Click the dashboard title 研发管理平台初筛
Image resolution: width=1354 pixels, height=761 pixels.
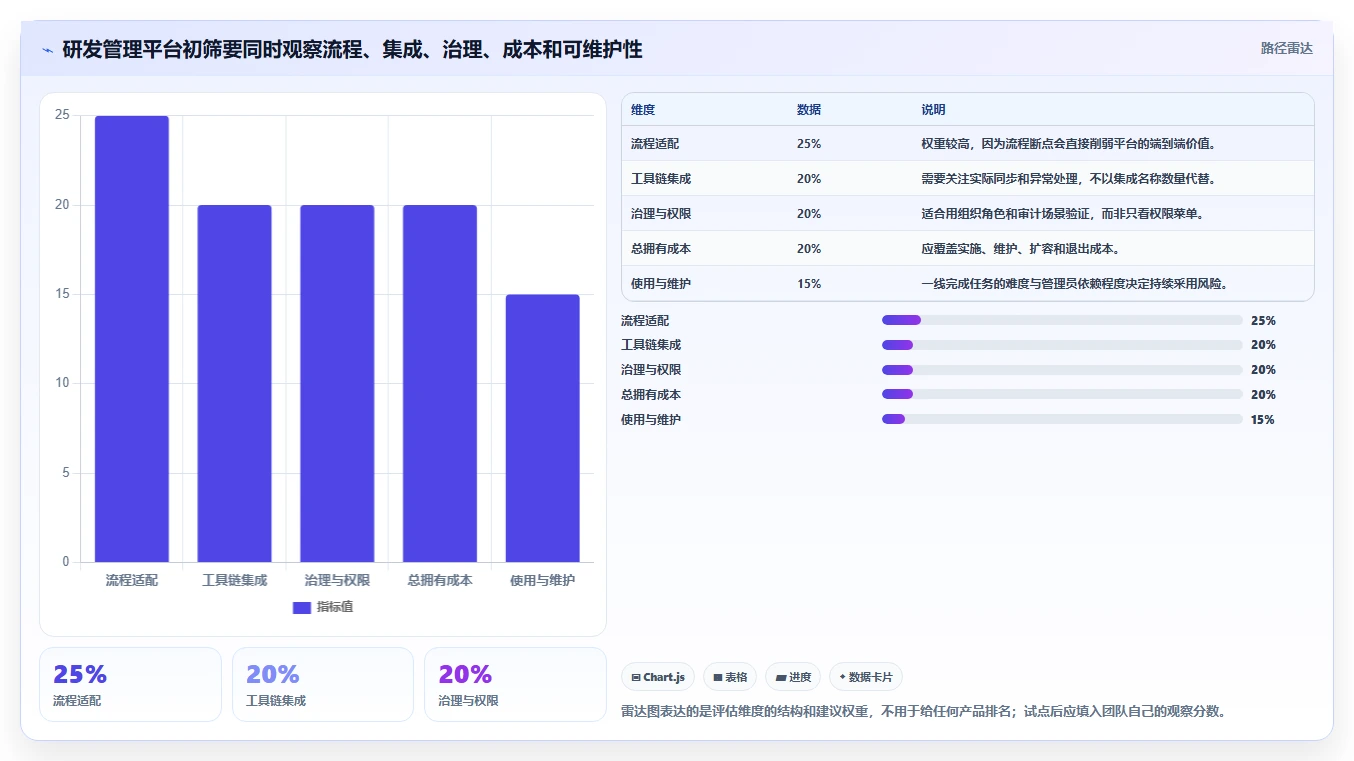352,49
